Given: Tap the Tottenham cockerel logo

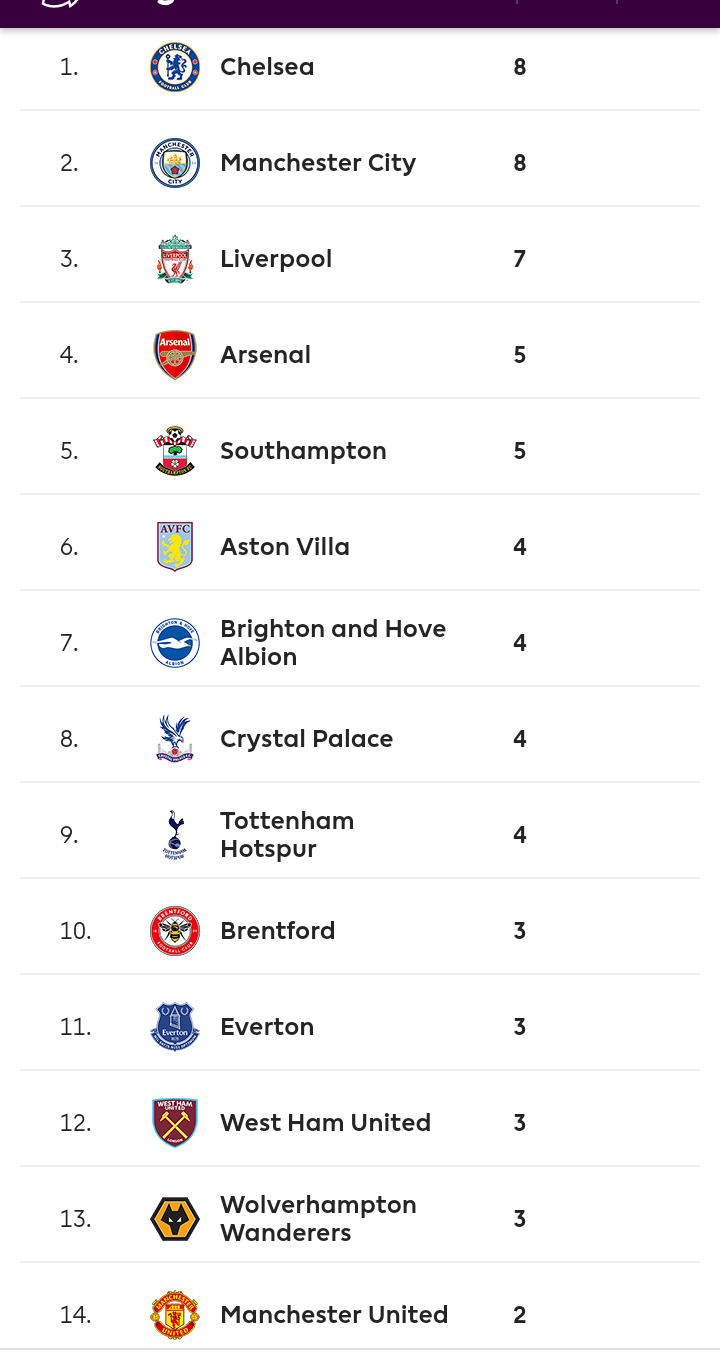Looking at the screenshot, I should pos(175,835).
